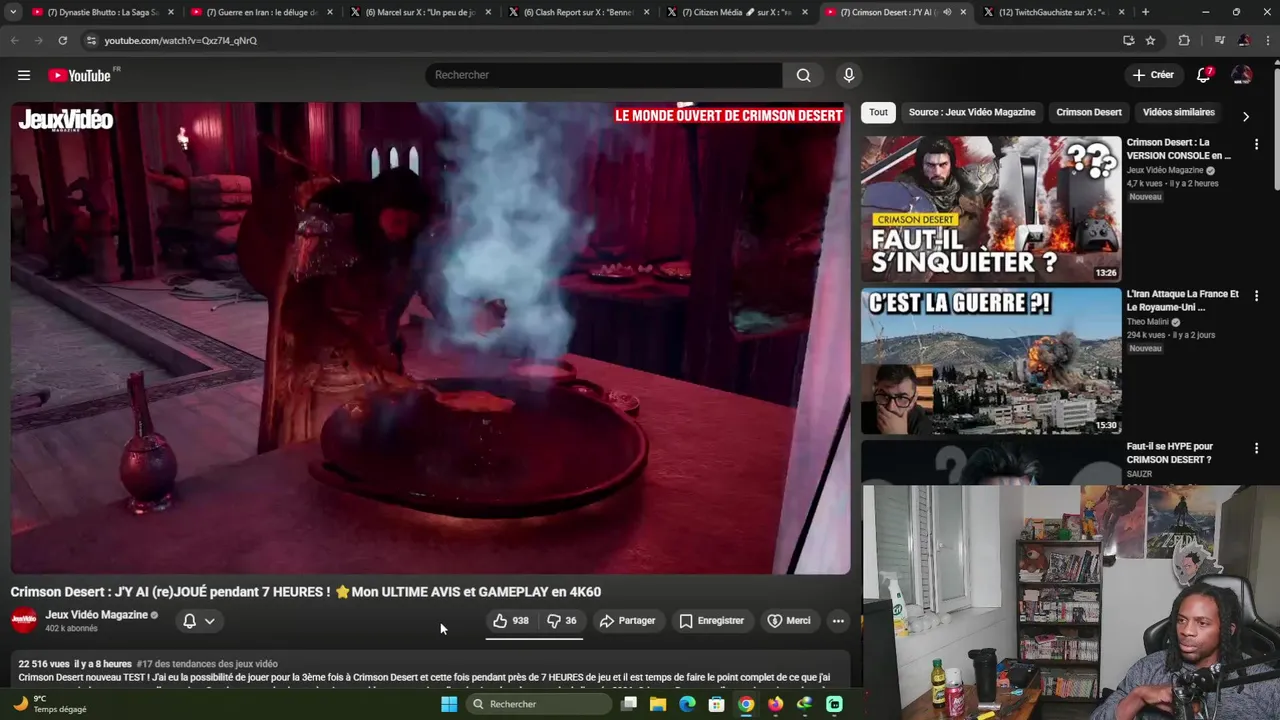Open options for L'Iran Attaque La France video
This screenshot has height=720, width=1280.
pos(1256,297)
